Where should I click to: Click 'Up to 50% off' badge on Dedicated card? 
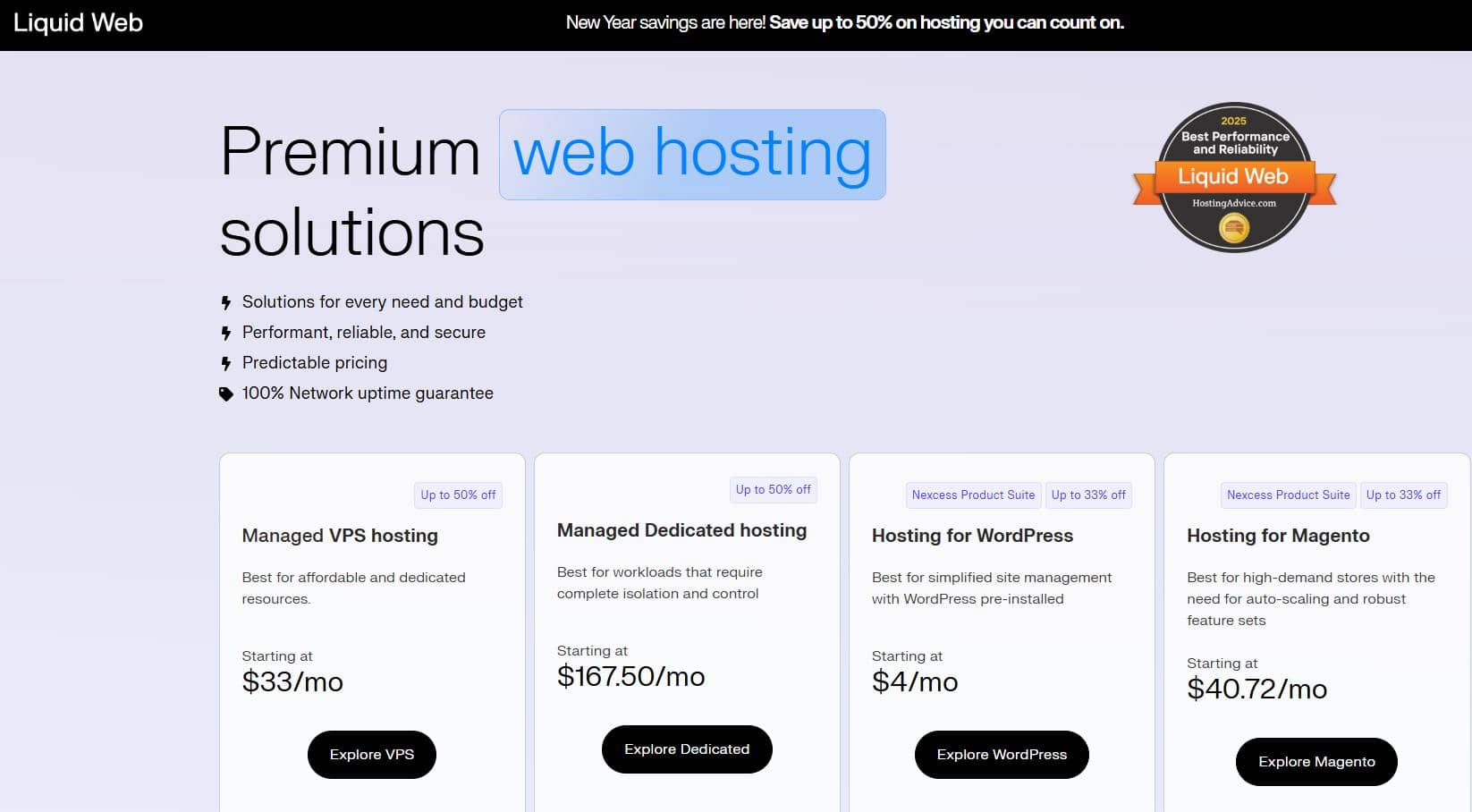(773, 490)
